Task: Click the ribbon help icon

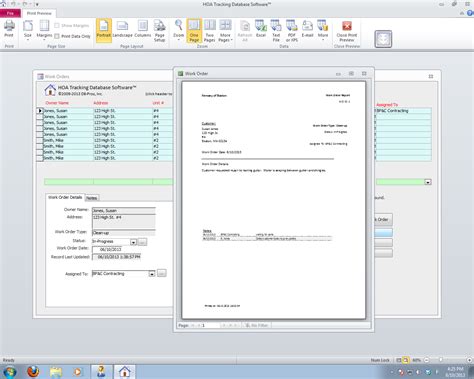Action: [x=470, y=13]
